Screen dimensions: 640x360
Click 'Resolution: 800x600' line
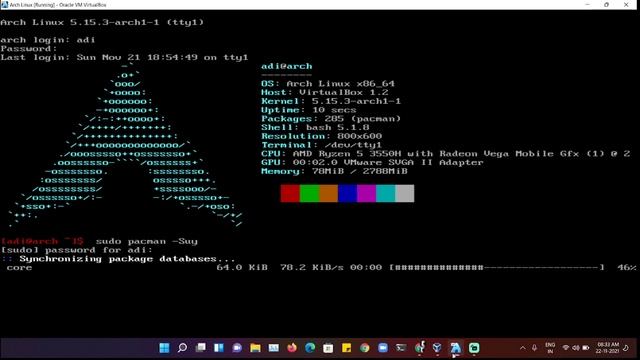[x=322, y=136]
